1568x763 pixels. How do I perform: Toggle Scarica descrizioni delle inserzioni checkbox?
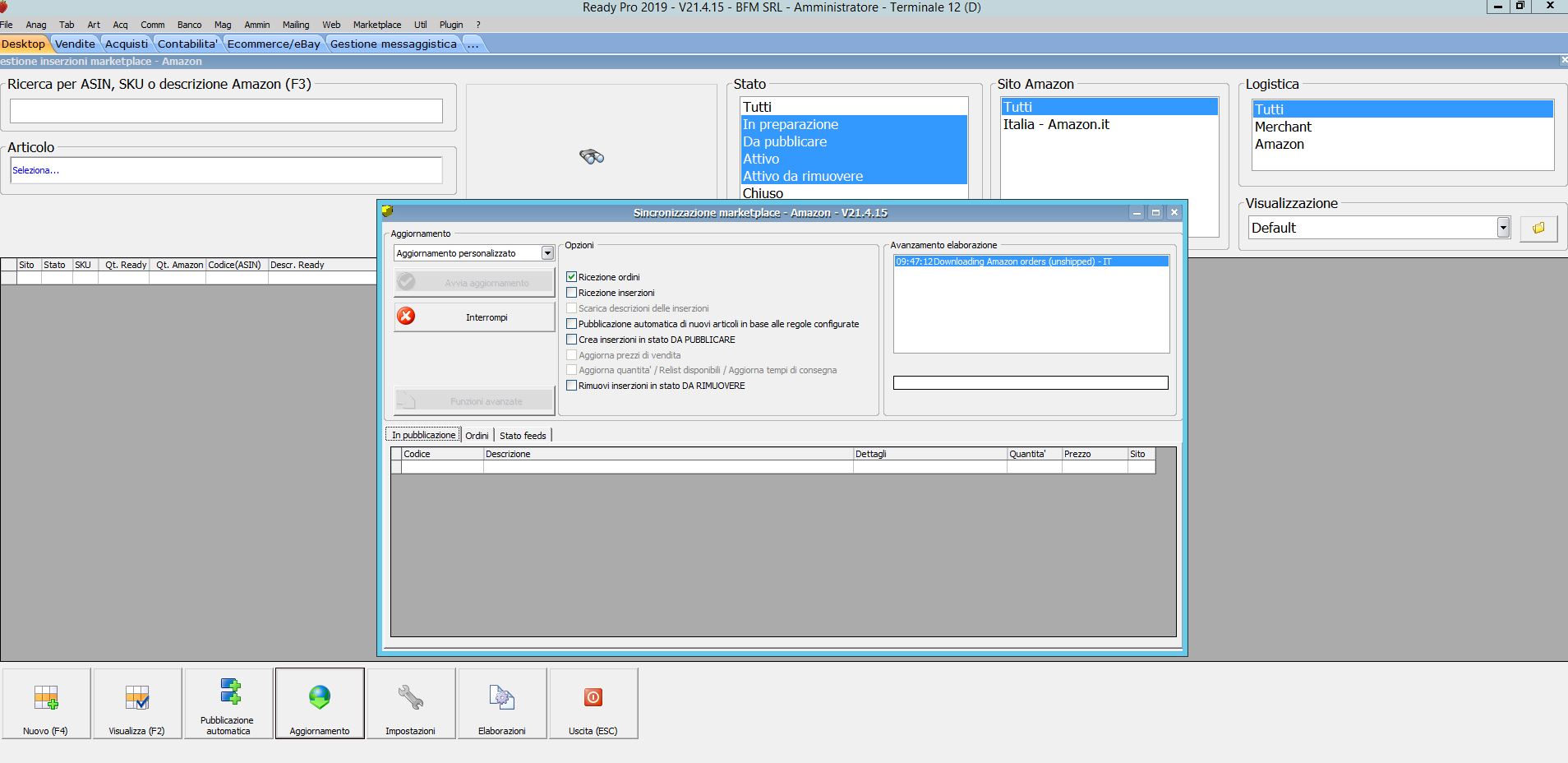[572, 308]
